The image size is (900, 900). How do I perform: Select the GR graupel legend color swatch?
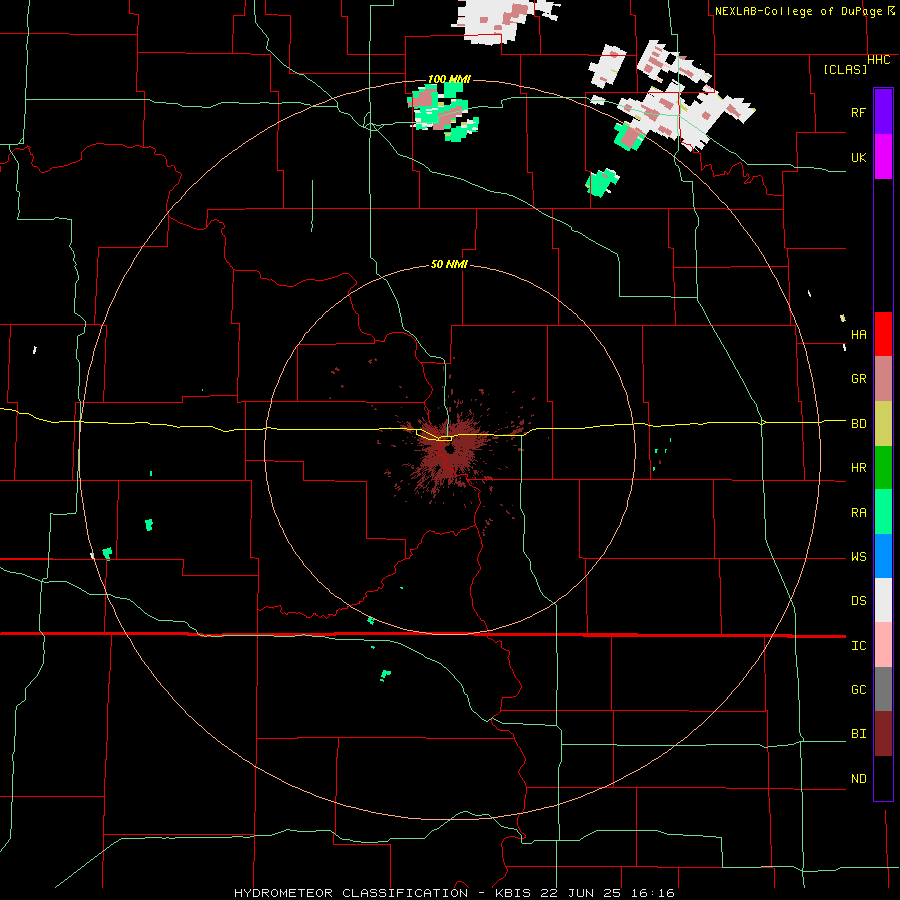[883, 379]
